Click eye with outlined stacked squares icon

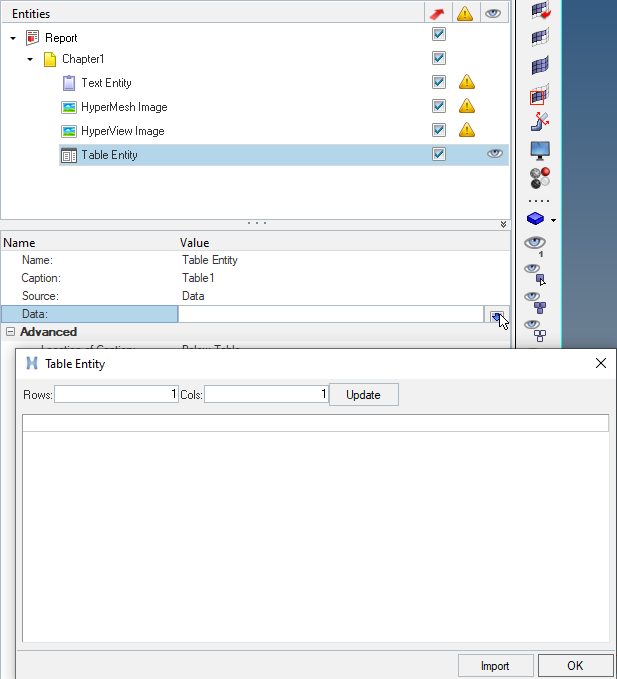[535, 330]
